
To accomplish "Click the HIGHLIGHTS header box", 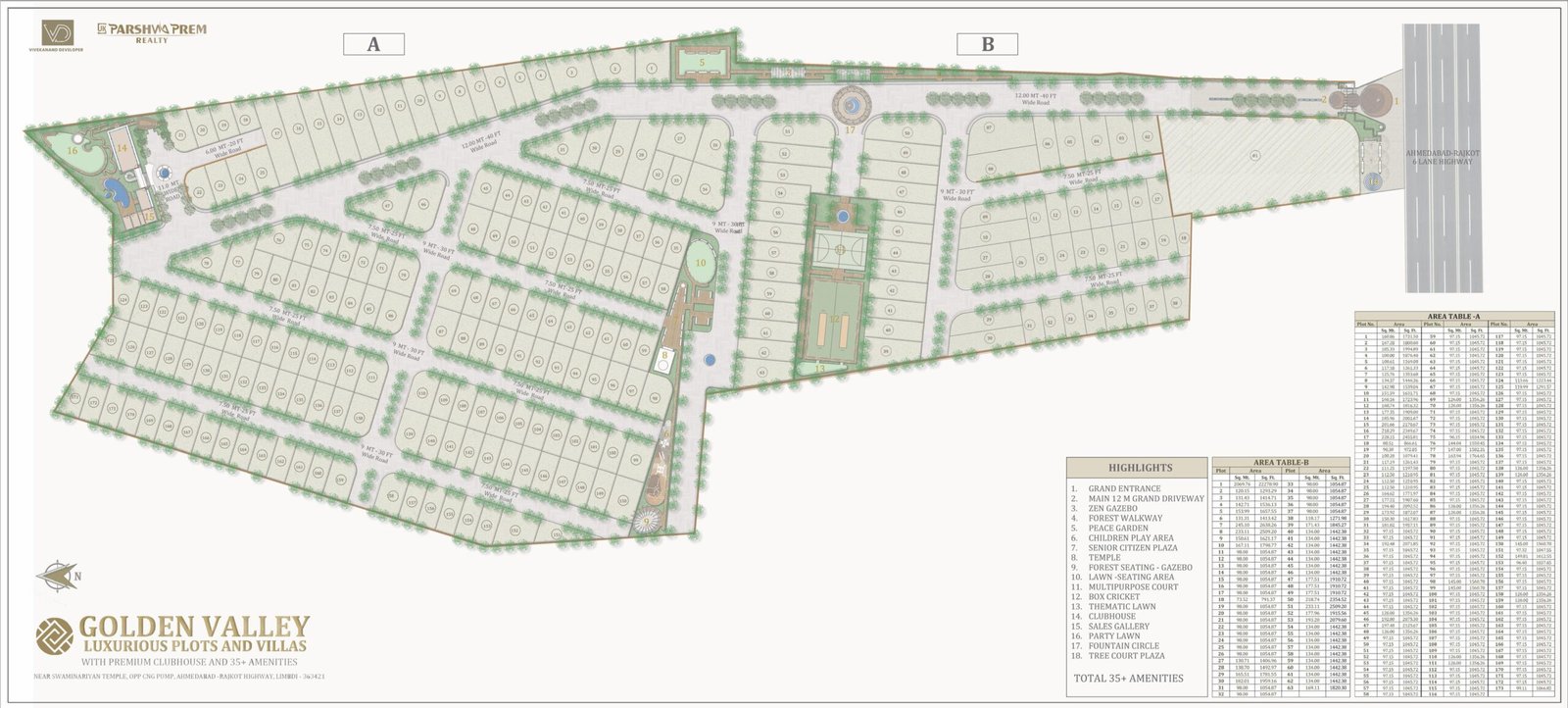I will [x=1139, y=468].
